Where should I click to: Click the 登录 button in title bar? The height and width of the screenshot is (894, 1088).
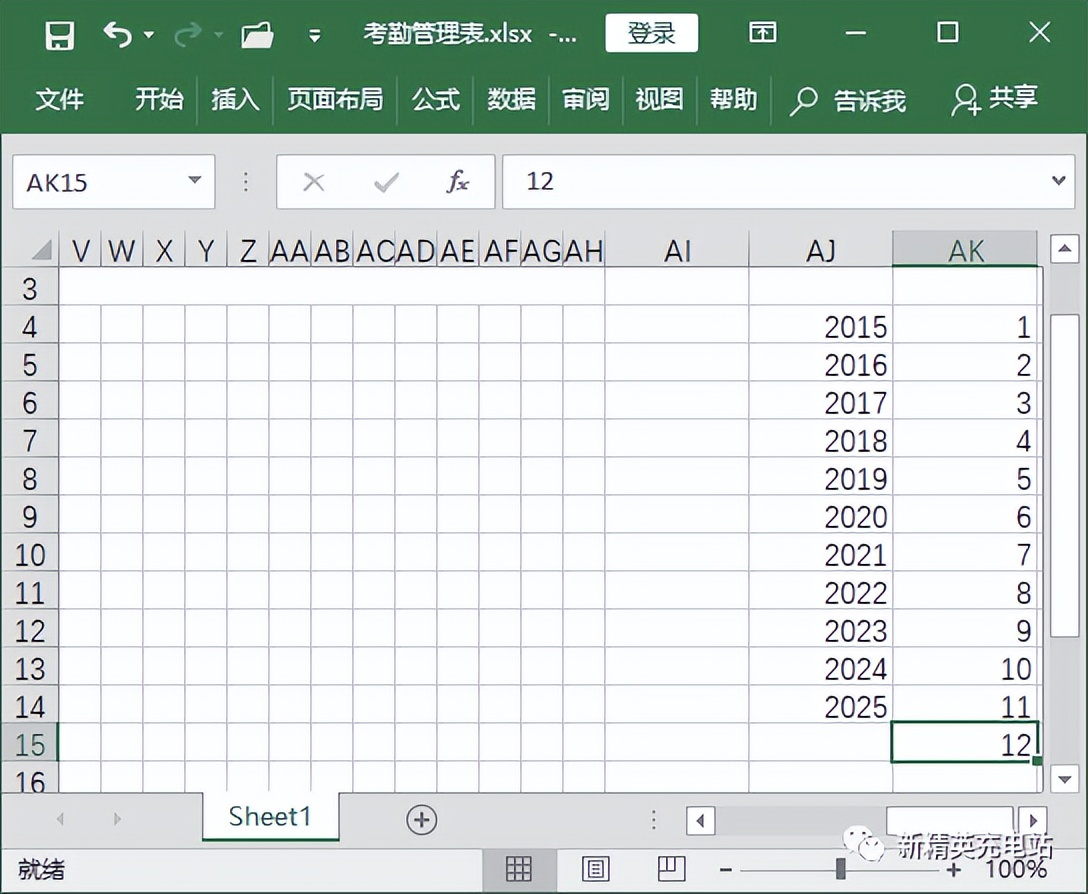click(x=651, y=33)
